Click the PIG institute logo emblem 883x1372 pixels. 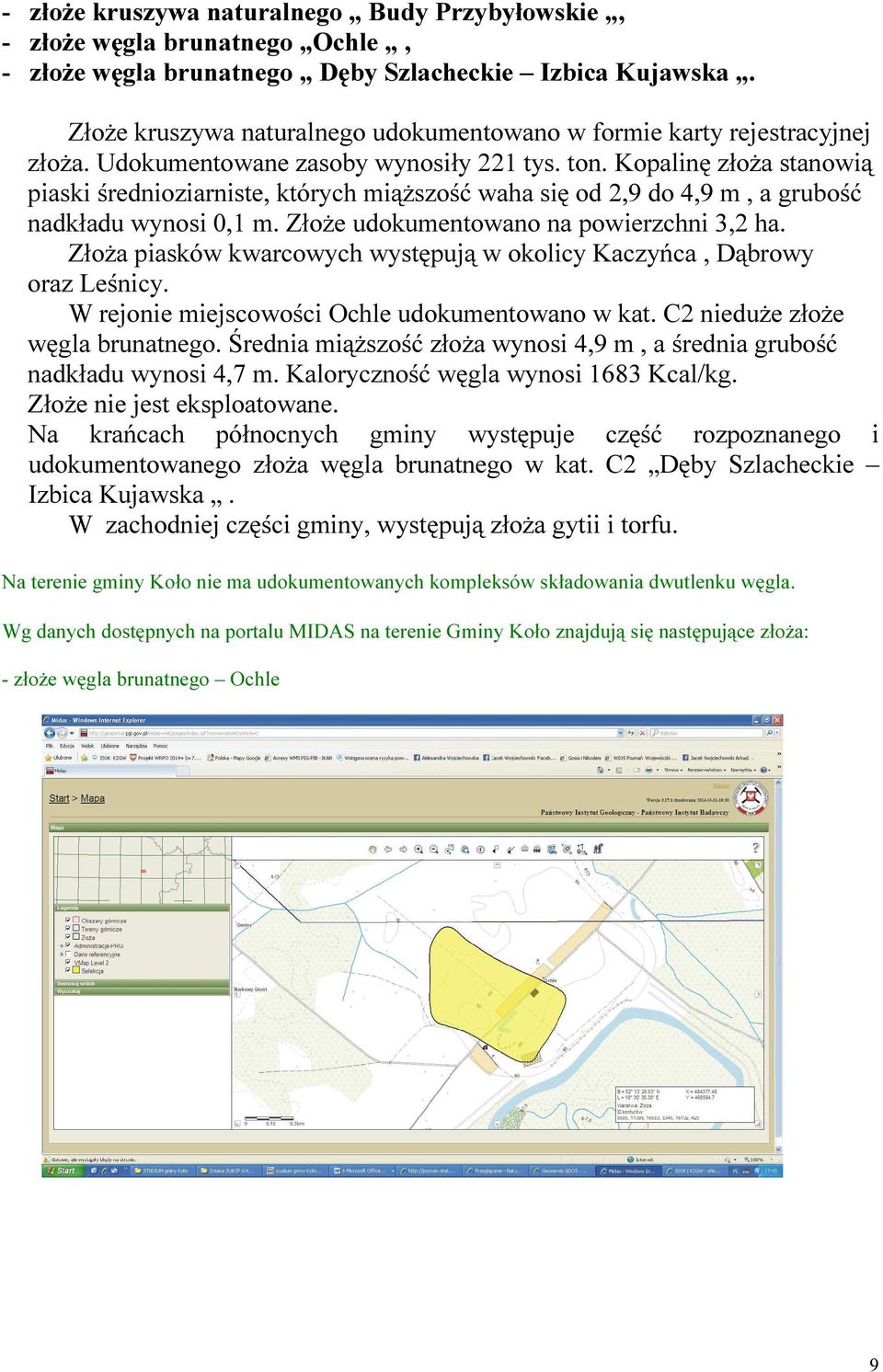pos(751,798)
